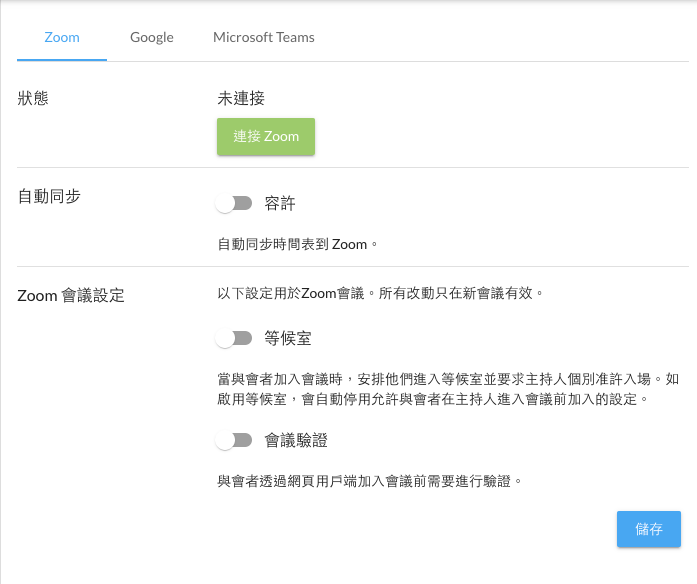
Task: Click the 容許 label text
Action: tap(280, 204)
